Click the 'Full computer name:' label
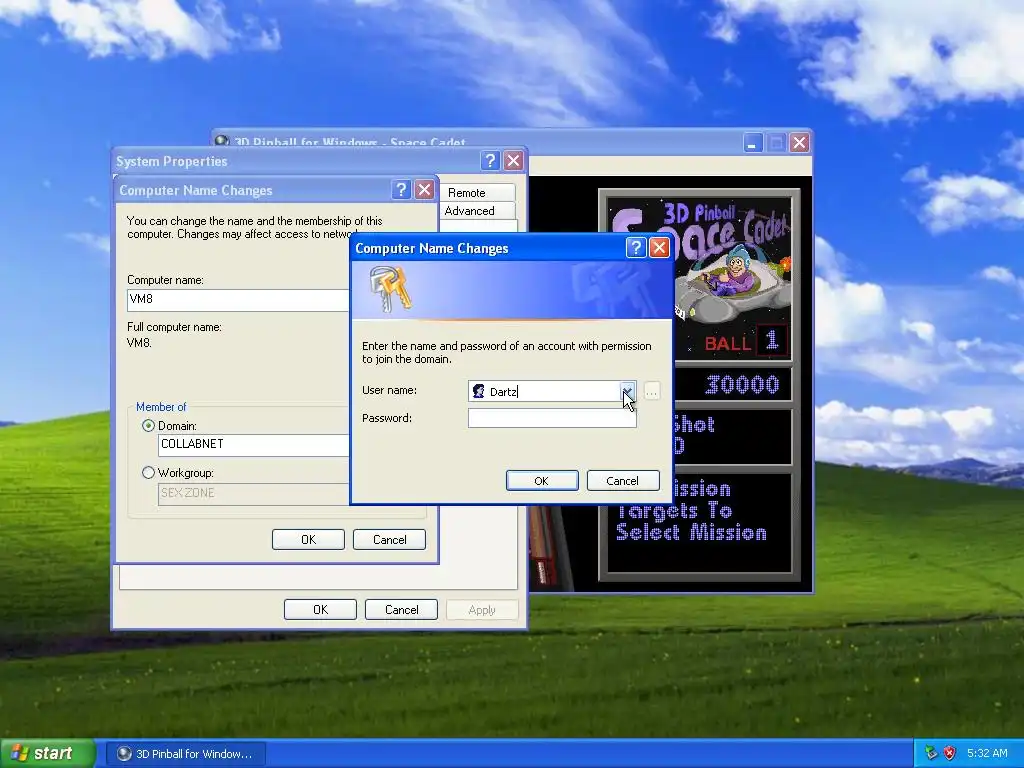The image size is (1024, 768). [x=174, y=327]
